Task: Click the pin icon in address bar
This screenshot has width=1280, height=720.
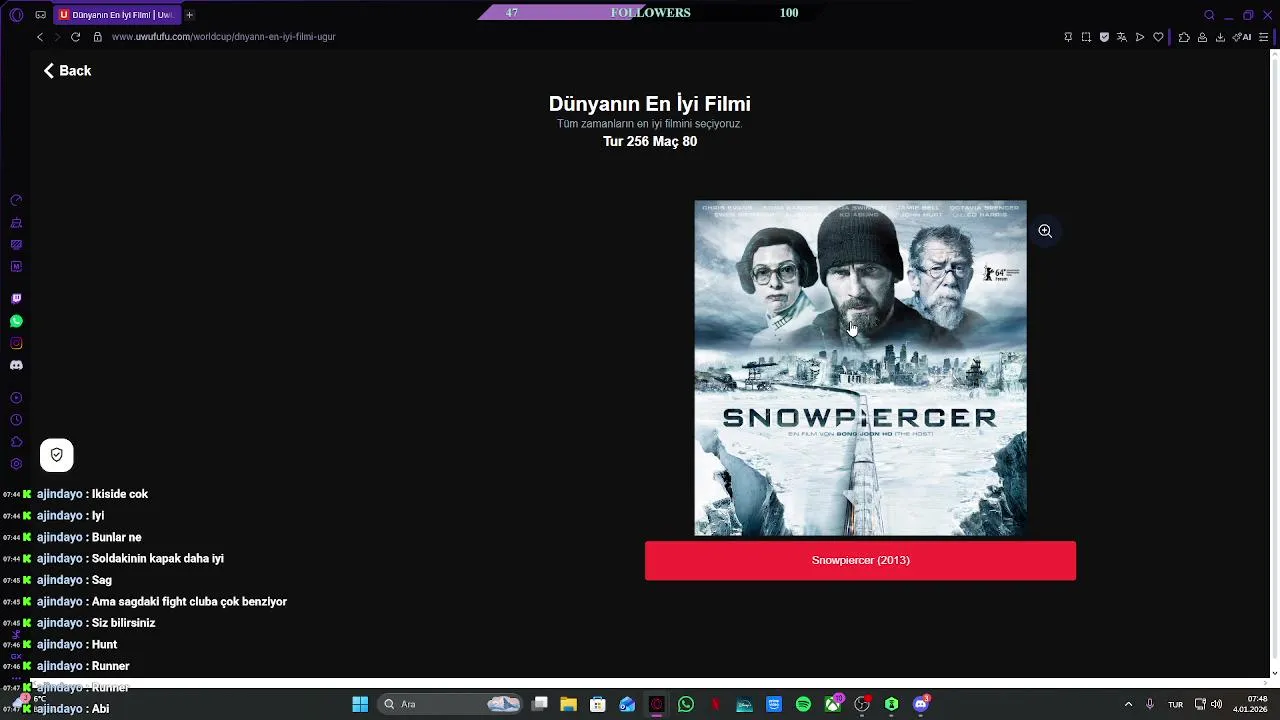Action: (x=1068, y=37)
